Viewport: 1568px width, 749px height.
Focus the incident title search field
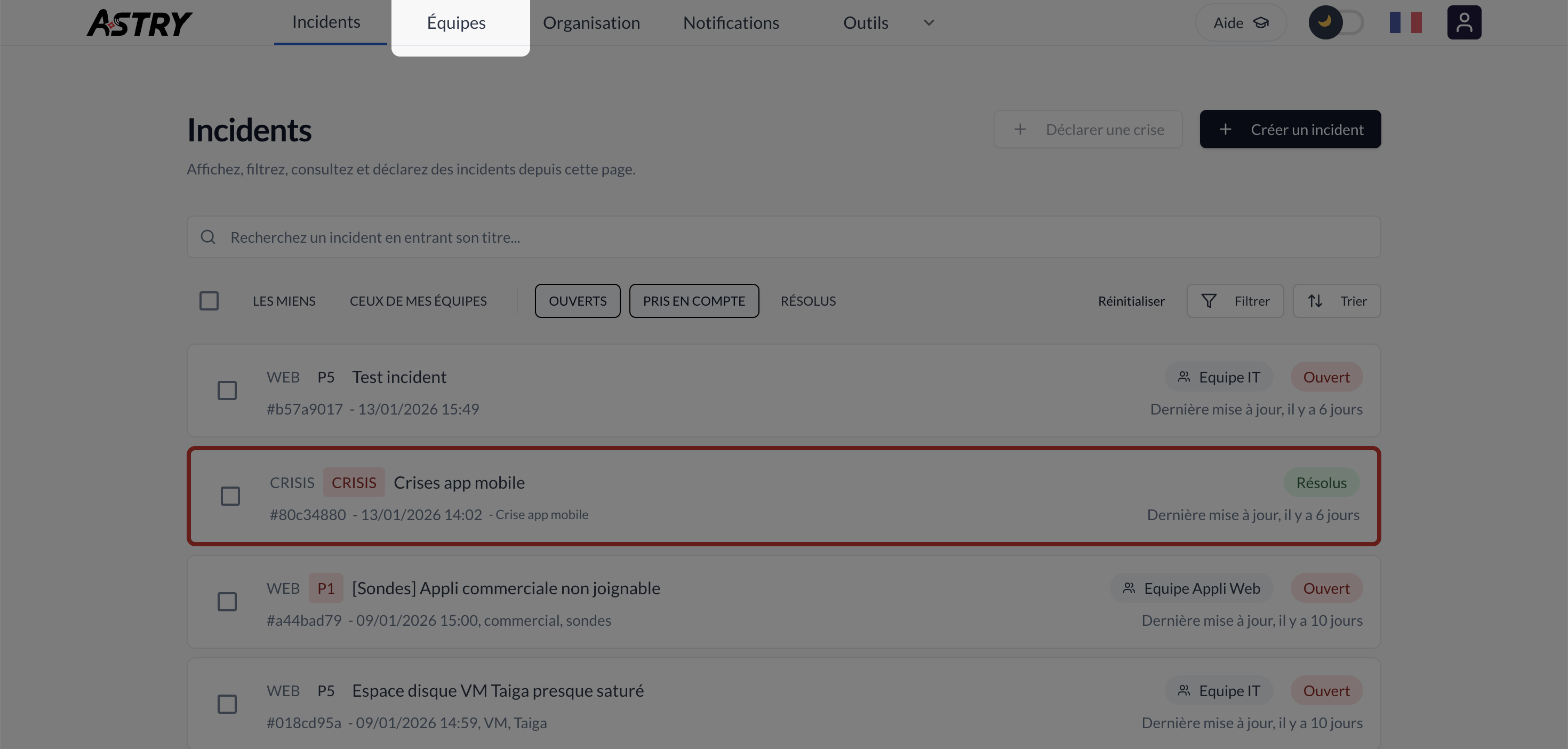pos(791,237)
